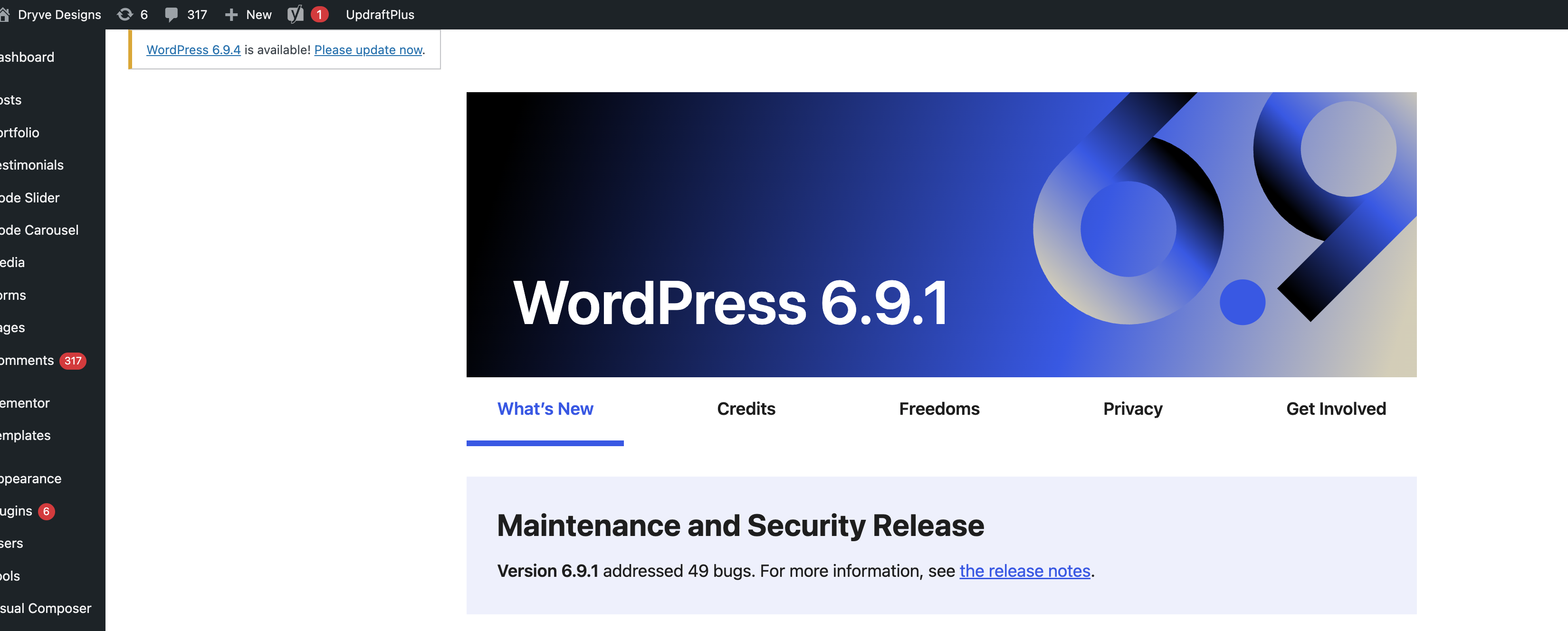
Task: Select the What's New tab
Action: (x=545, y=409)
